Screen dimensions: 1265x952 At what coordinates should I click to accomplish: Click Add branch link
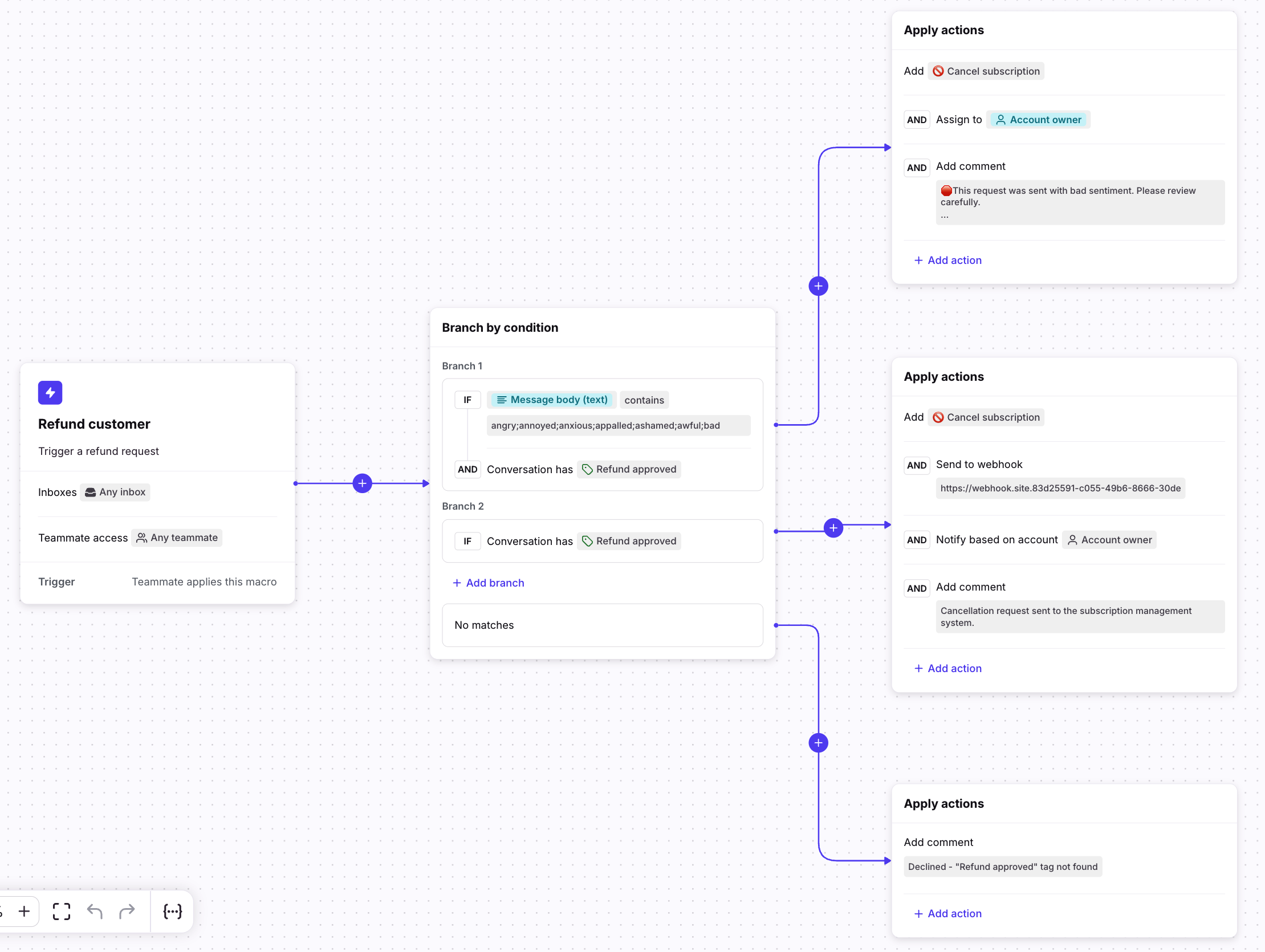(489, 583)
